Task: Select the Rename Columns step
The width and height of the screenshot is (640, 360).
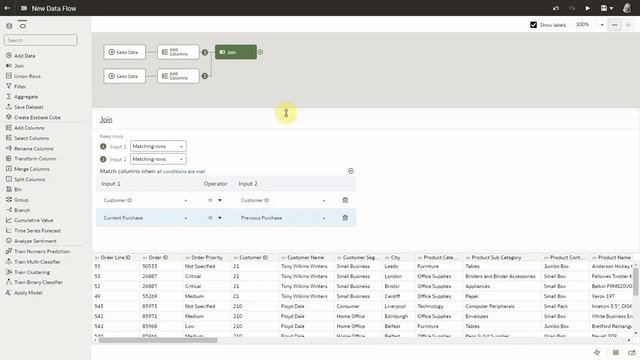Action: [30, 149]
